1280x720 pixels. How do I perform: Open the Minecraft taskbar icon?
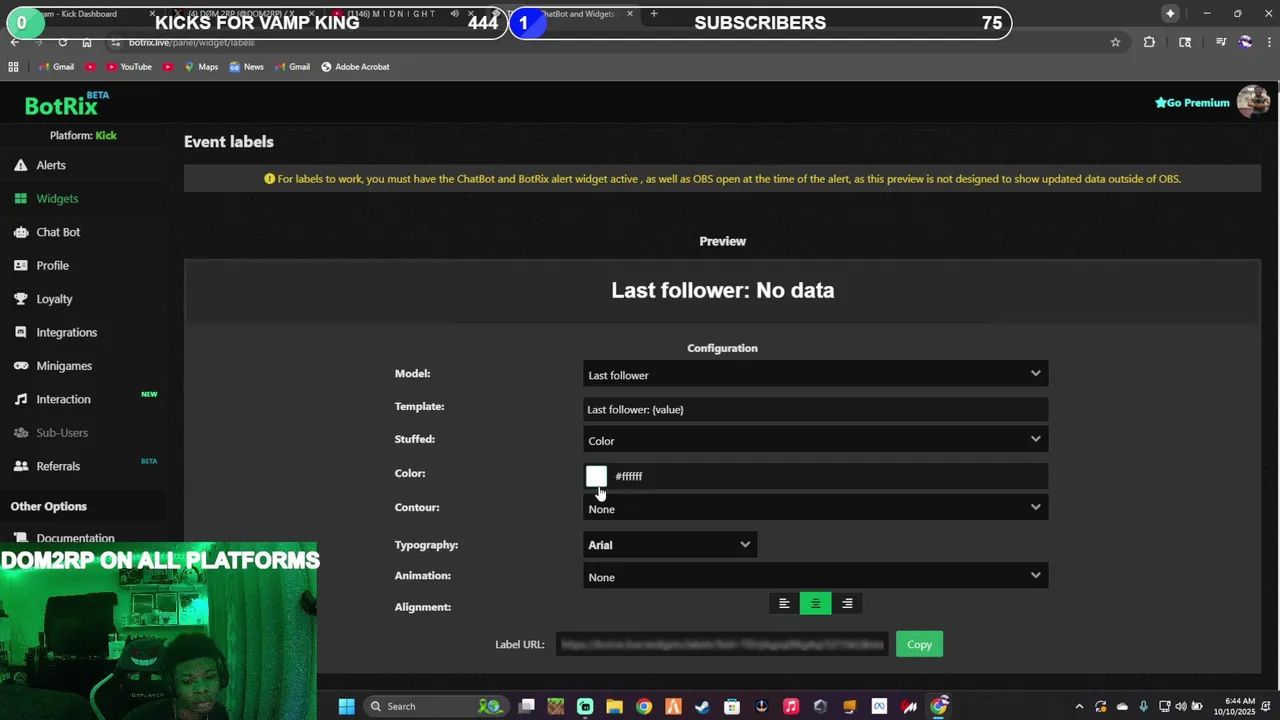tap(556, 706)
